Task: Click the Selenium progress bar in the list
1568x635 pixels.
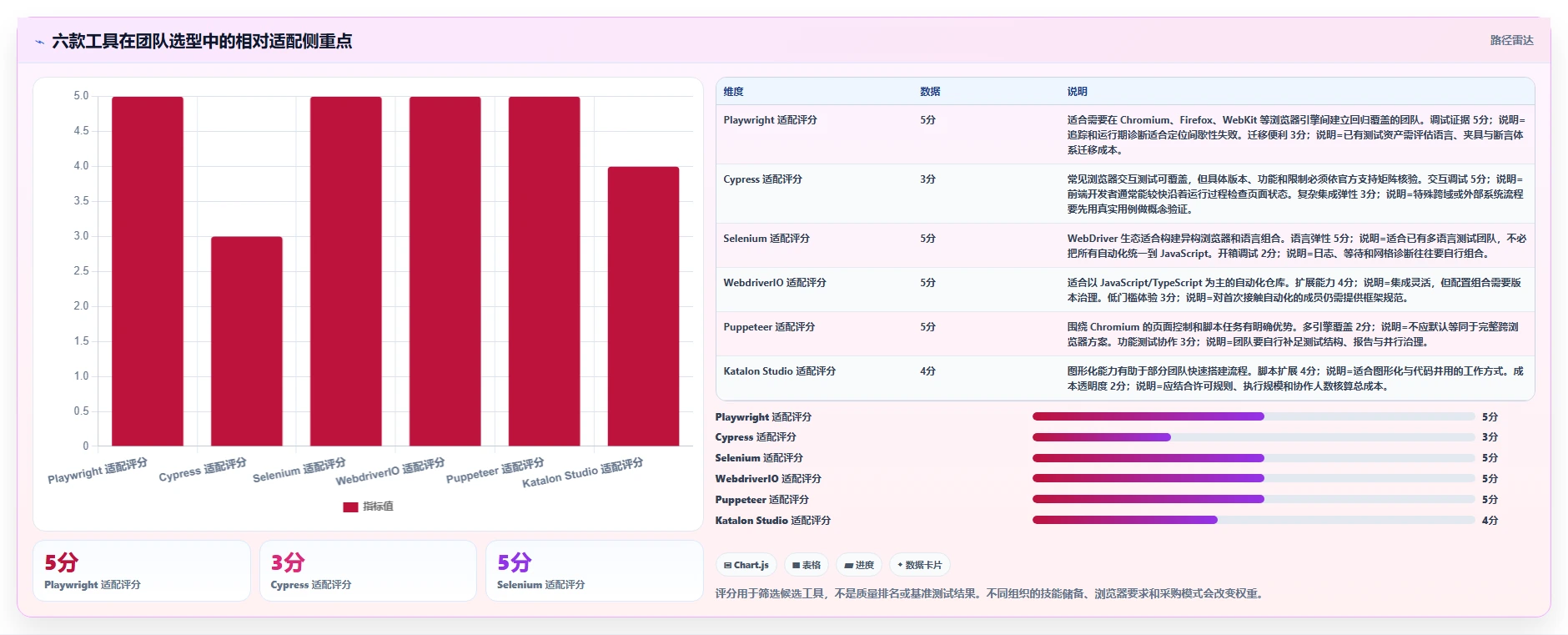Action: [x=1254, y=458]
